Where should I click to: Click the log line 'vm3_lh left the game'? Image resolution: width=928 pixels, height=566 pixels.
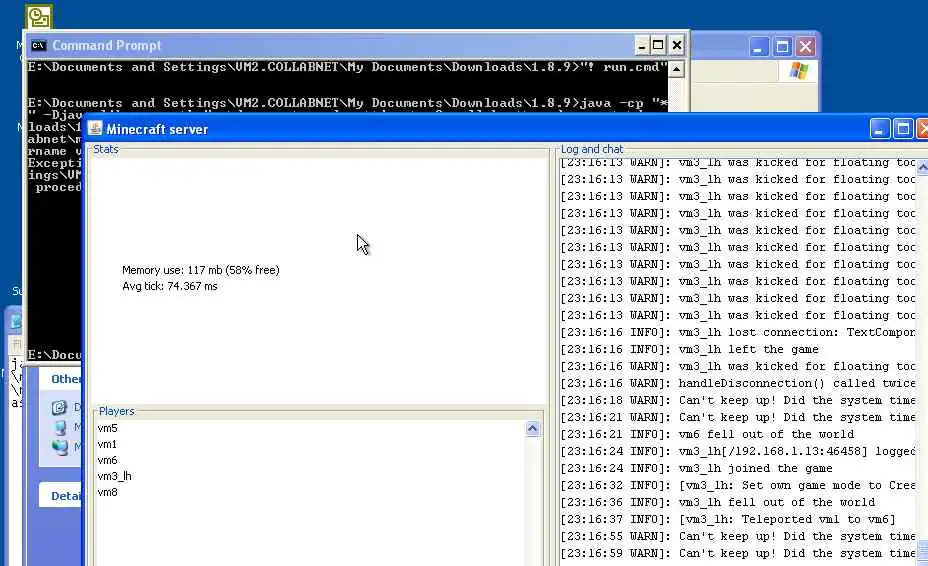coord(690,349)
